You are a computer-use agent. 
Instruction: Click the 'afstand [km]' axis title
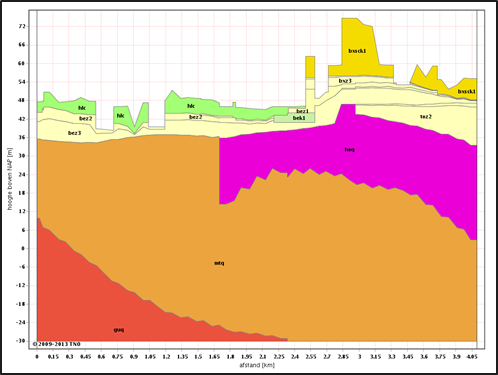coord(257,365)
